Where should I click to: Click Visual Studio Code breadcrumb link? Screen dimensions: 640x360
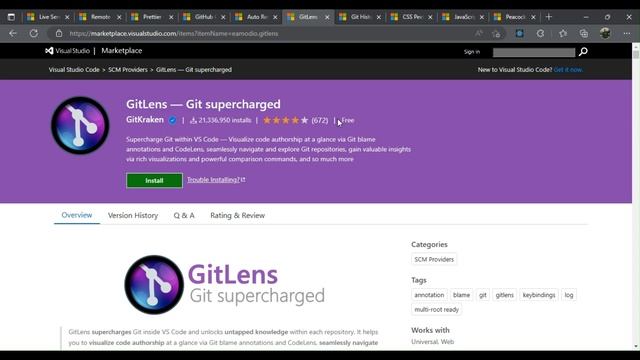[74, 70]
